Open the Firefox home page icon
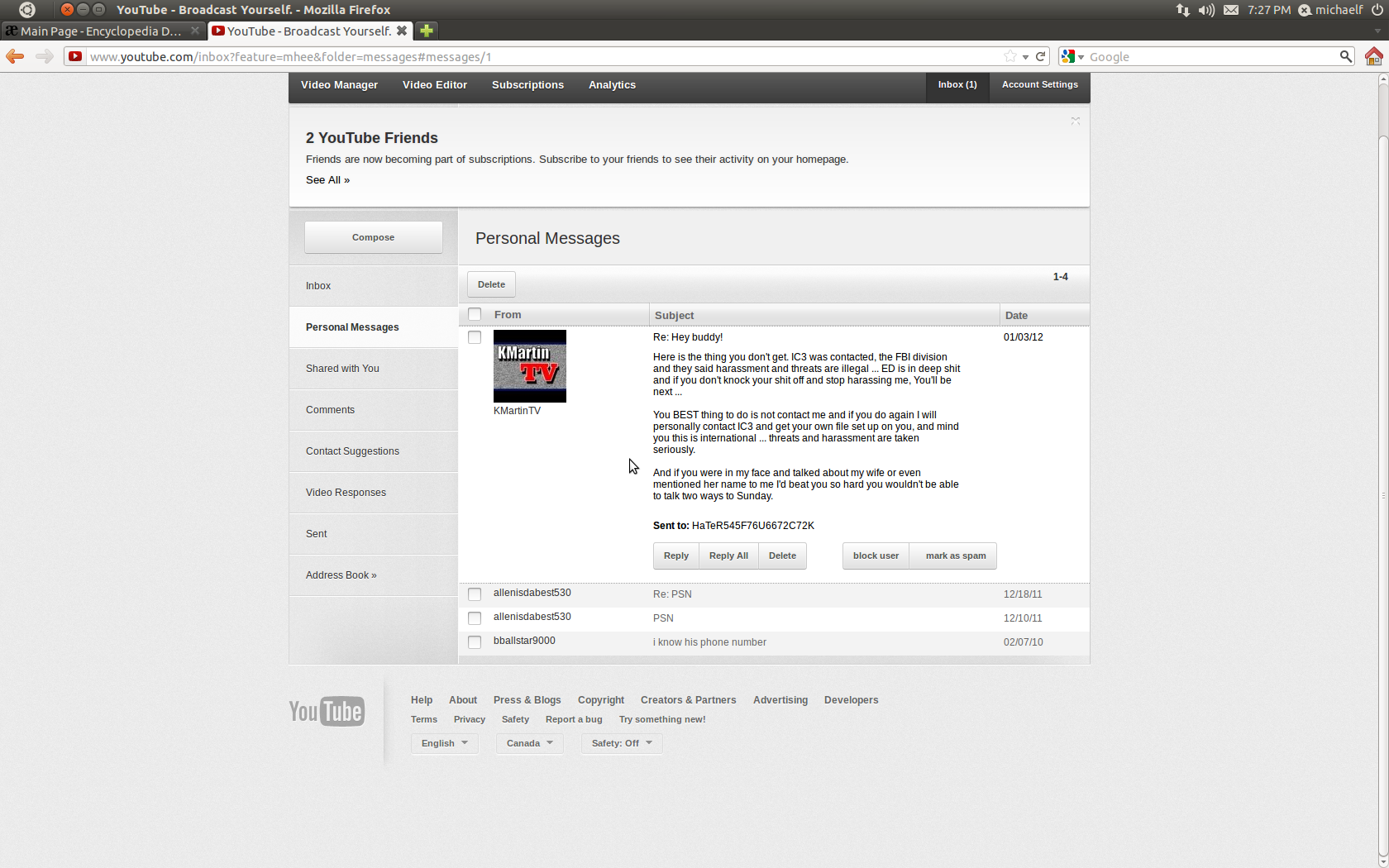 [x=1373, y=56]
